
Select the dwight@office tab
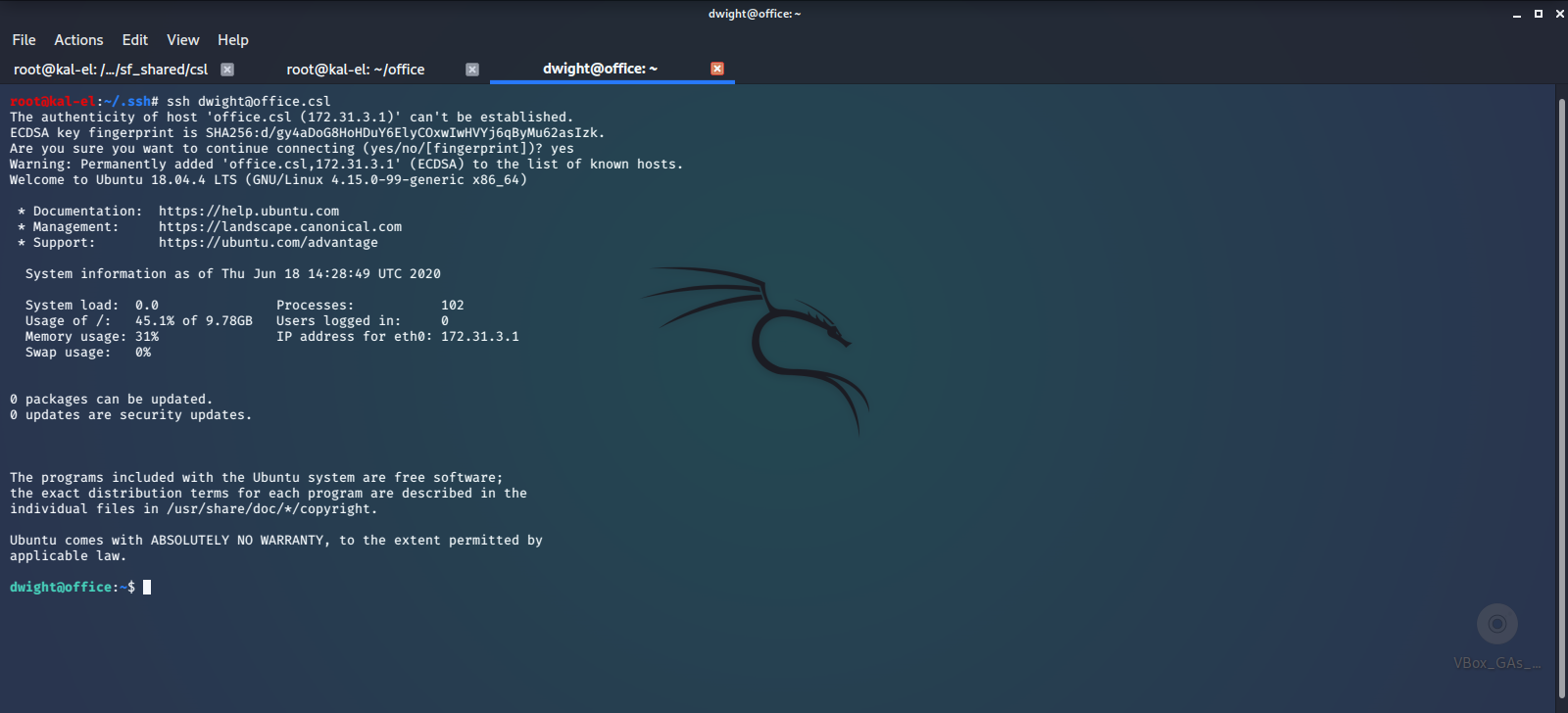coord(600,69)
